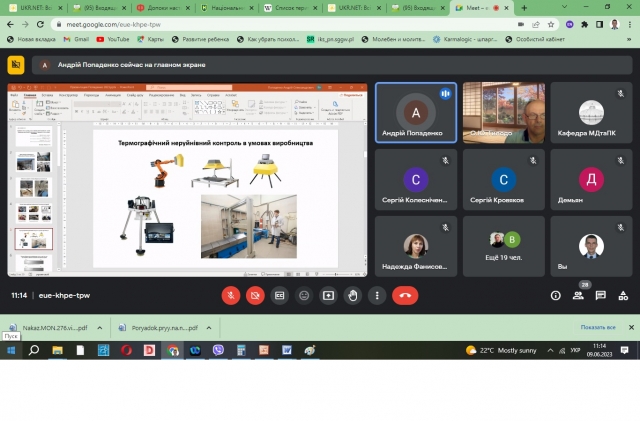Open more options three-dot menu
Image resolution: width=640 pixels, height=421 pixels.
coord(376,295)
